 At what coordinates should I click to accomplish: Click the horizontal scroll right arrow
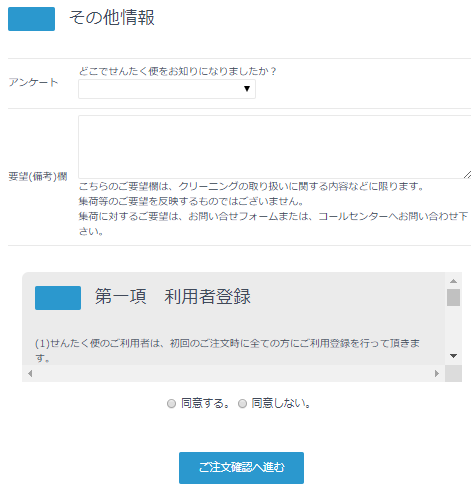(x=437, y=373)
